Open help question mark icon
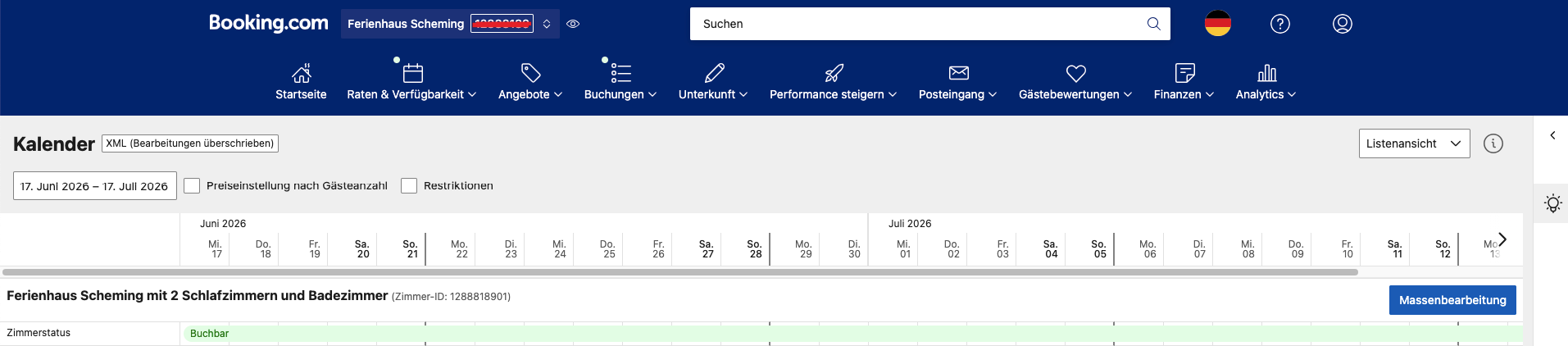This screenshot has width=1568, height=346. (1279, 24)
